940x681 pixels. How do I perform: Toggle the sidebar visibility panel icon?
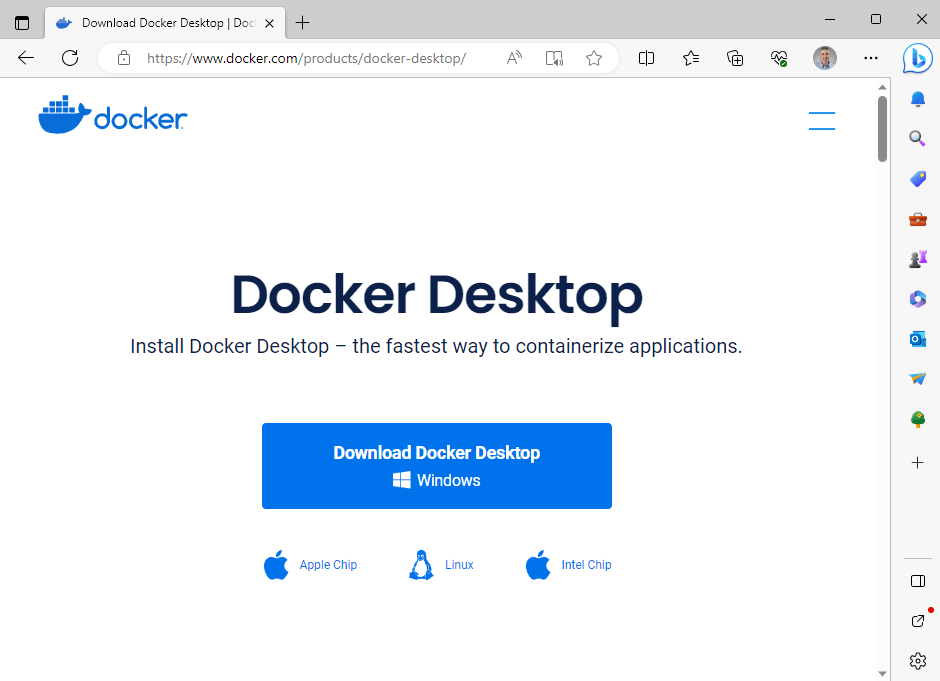(x=917, y=581)
